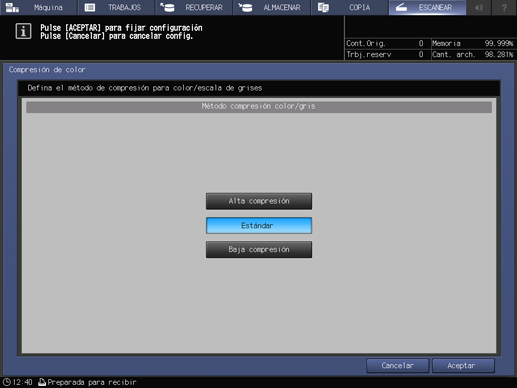Click the speaker sound icon
Image resolution: width=517 pixels, height=388 pixels.
479,7
